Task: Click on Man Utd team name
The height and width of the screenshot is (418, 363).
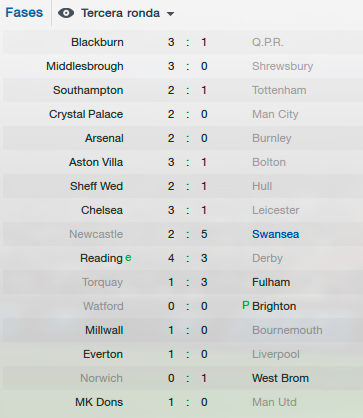Action: (x=274, y=402)
